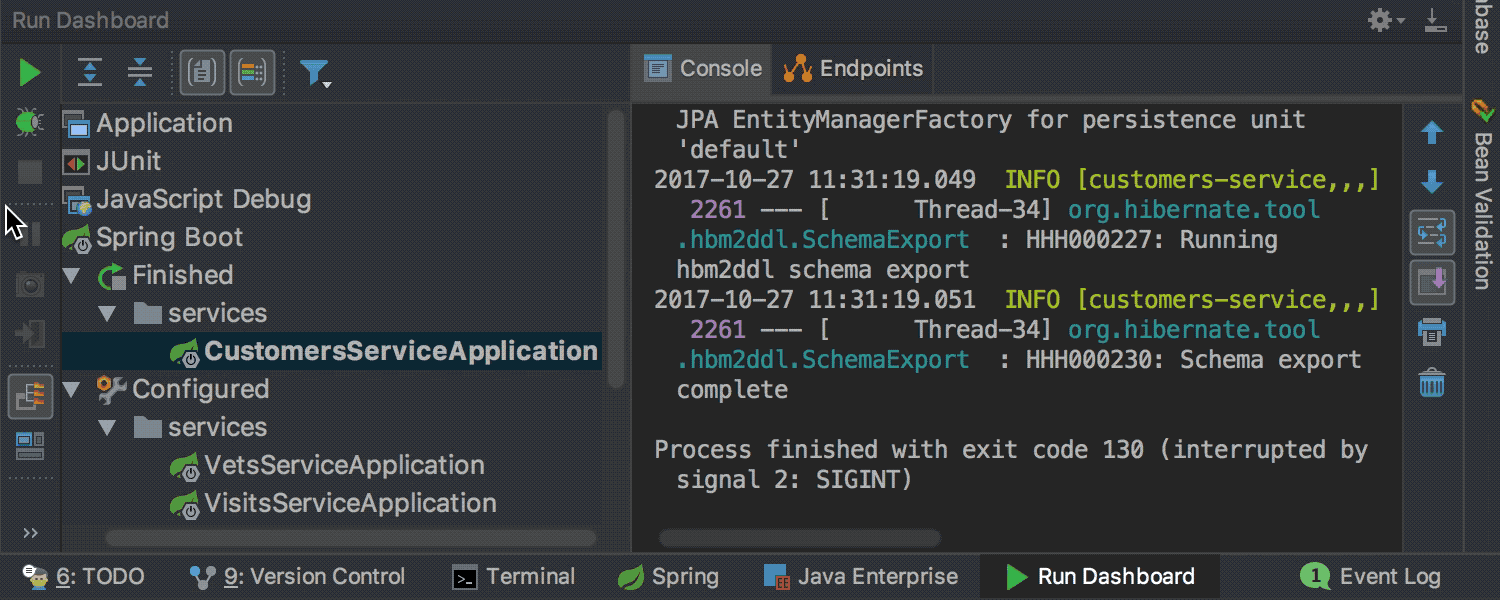Click the debug bug icon in the left gutter
The image size is (1500, 600).
tap(29, 121)
